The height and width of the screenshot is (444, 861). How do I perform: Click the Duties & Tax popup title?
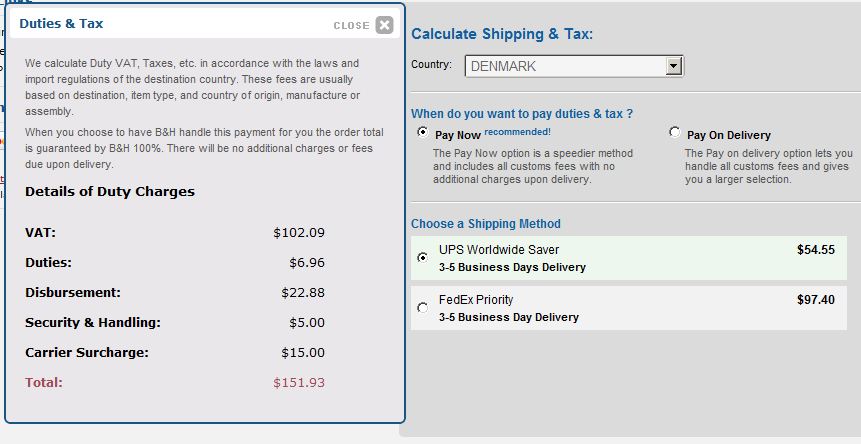coord(61,24)
